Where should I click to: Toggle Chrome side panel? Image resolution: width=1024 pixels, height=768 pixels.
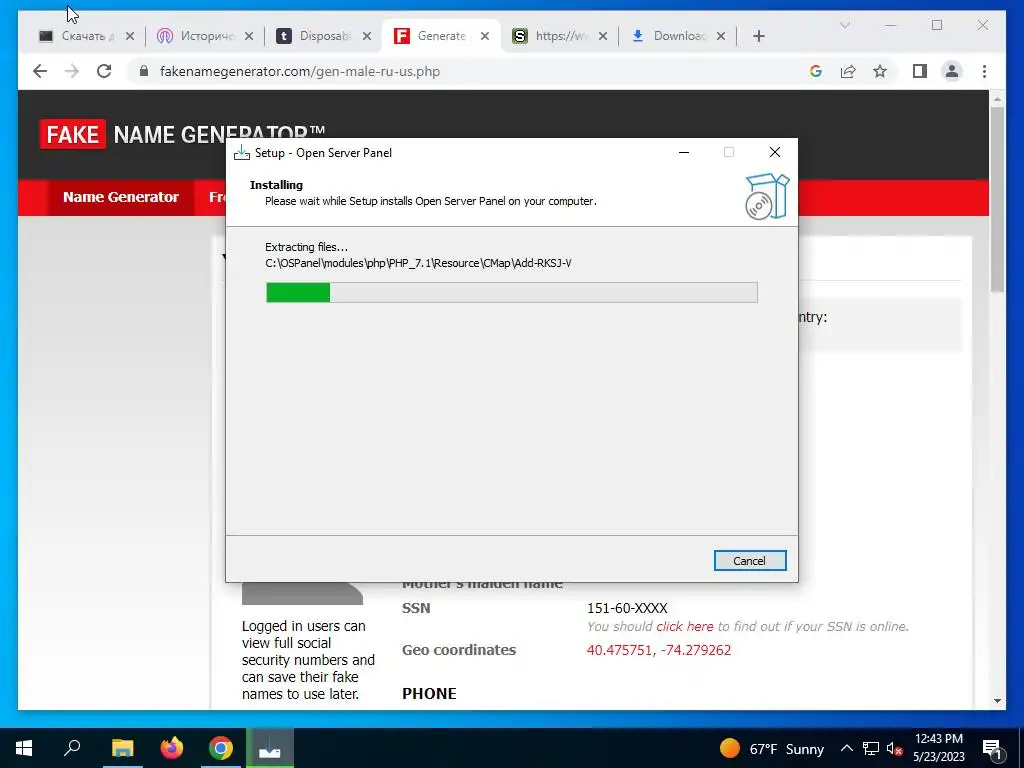tap(920, 71)
